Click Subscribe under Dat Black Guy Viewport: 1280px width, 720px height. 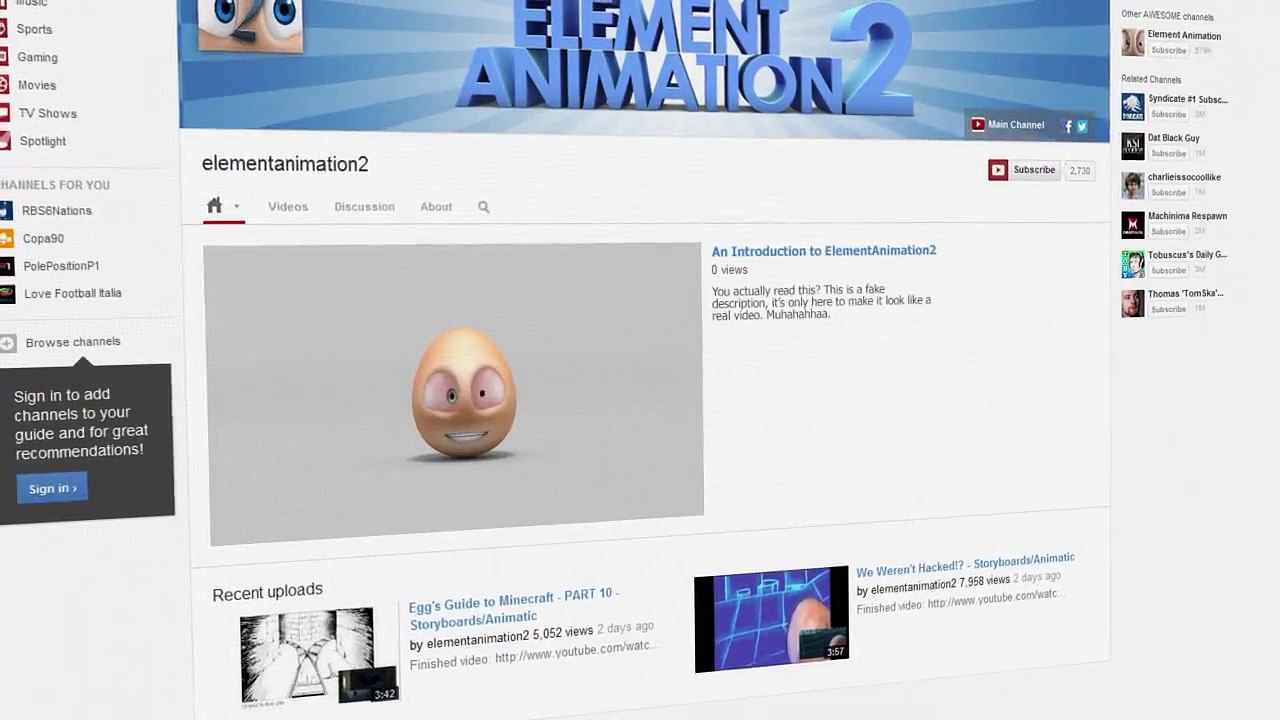point(1168,153)
